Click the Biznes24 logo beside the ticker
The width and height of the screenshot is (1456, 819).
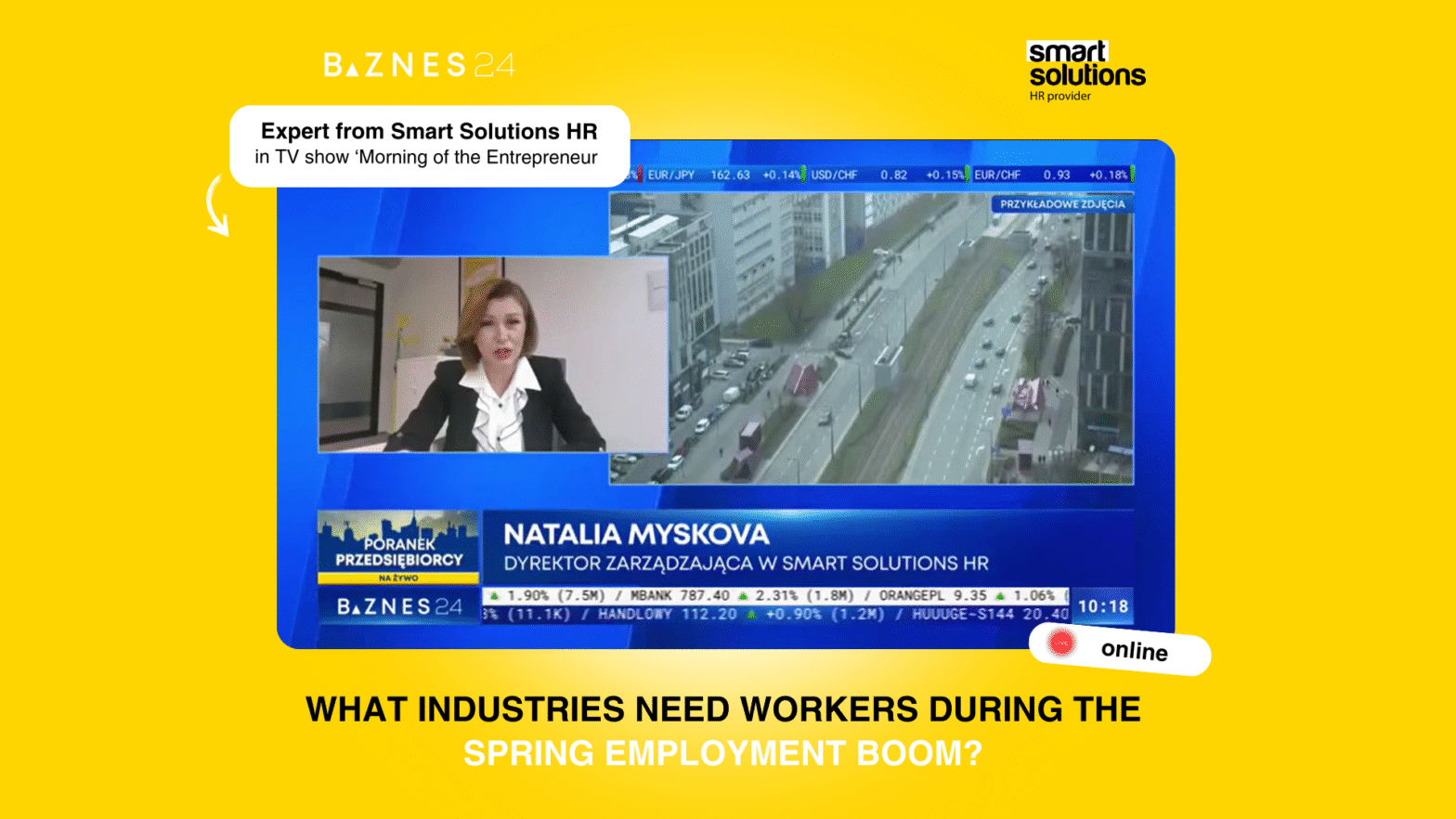[x=398, y=606]
